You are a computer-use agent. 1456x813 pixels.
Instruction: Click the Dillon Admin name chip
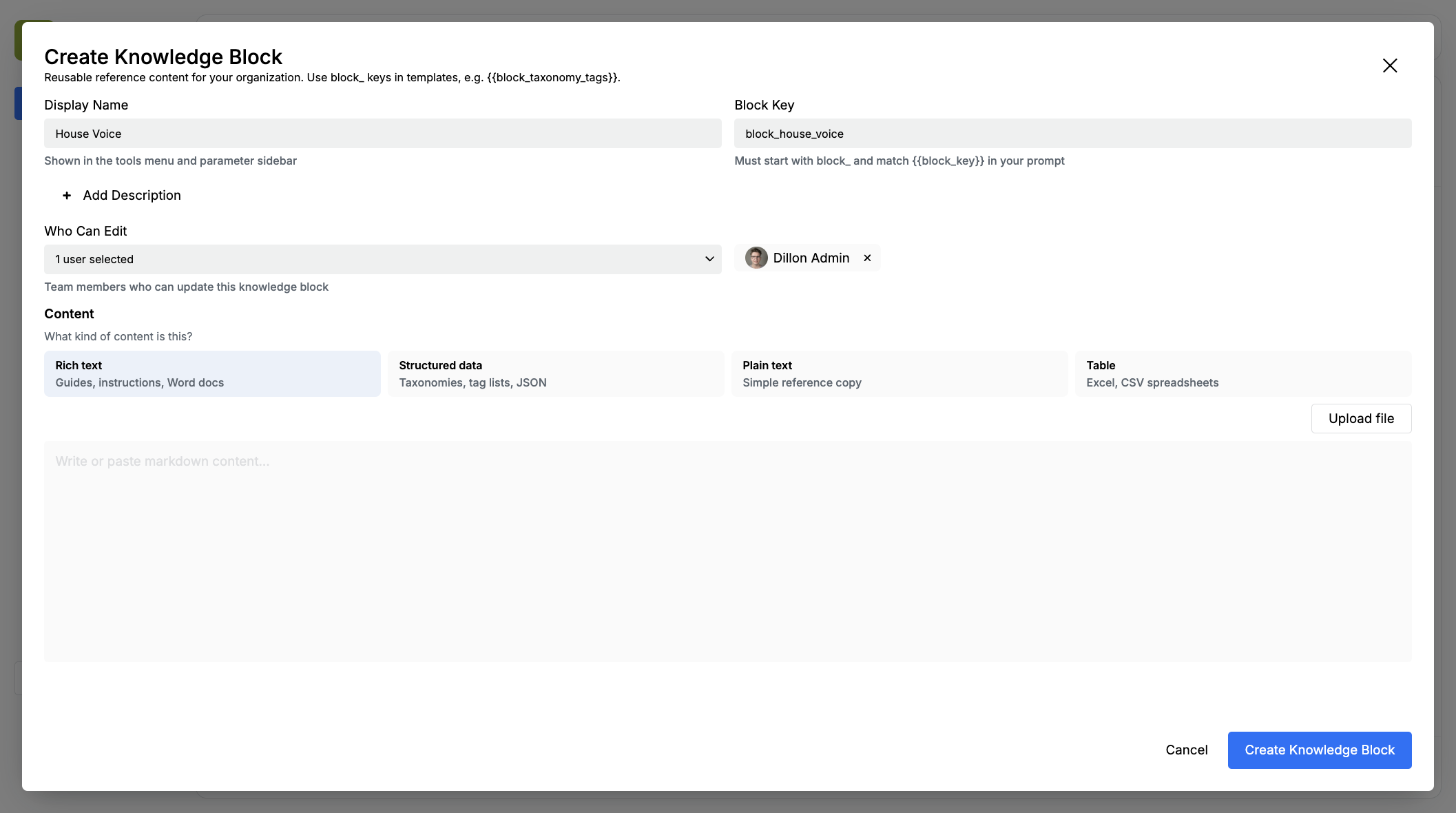tap(807, 258)
